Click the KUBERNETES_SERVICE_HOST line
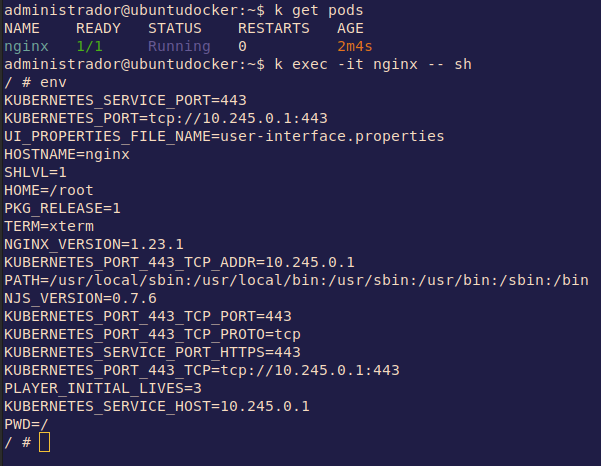The height and width of the screenshot is (466, 601). click(x=157, y=406)
